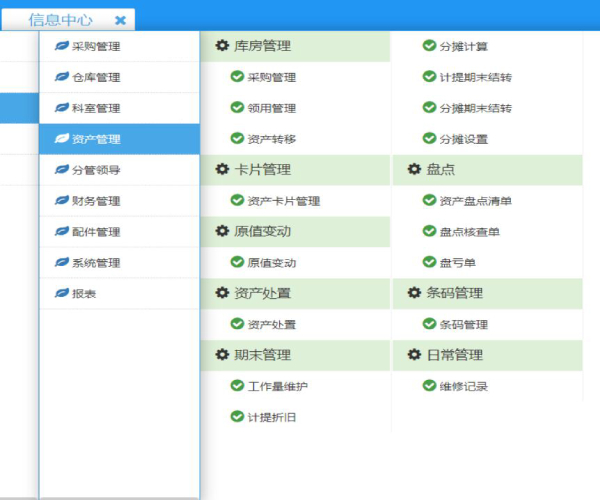Open the 资产卡片管理 link

(x=283, y=201)
